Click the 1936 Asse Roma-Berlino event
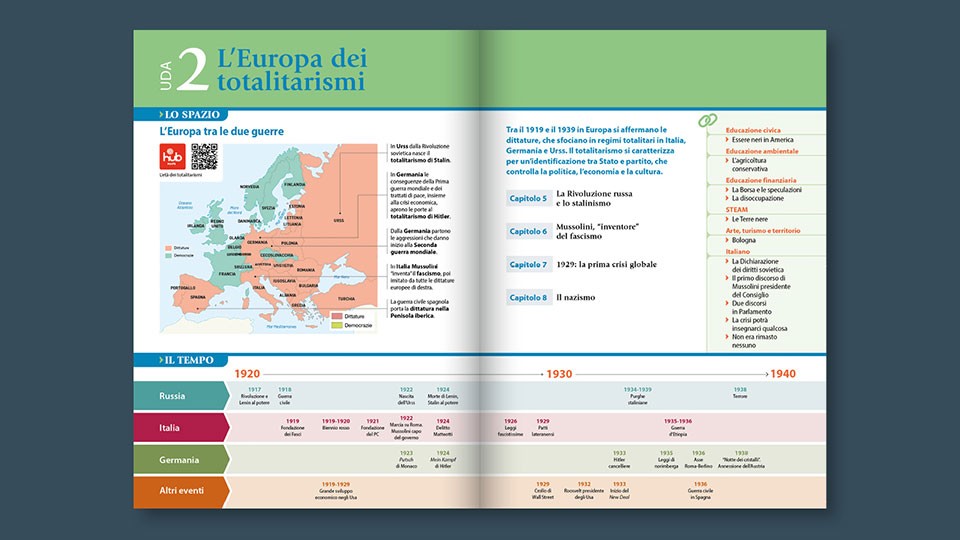Screen dimensions: 960x540 coord(698,460)
